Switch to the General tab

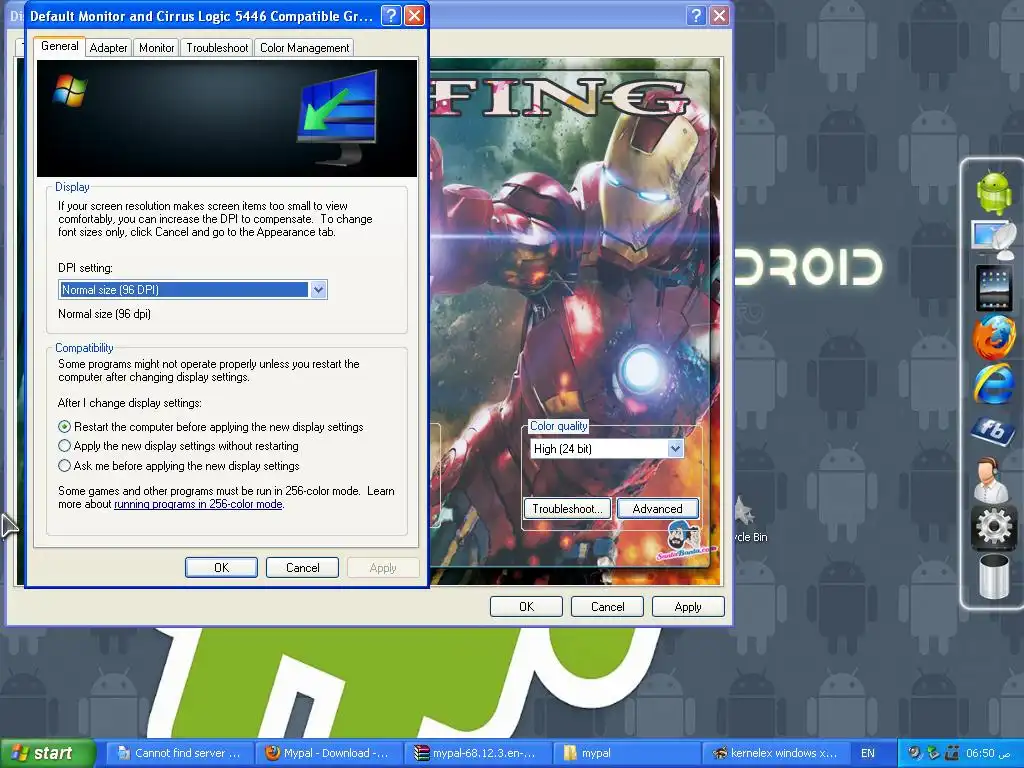point(59,46)
